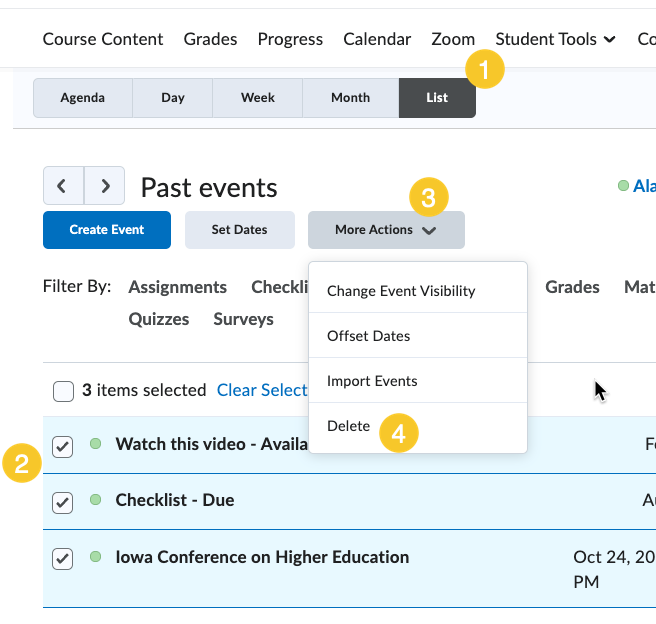Filter events by Quizzes
656x624 pixels.
coord(159,319)
